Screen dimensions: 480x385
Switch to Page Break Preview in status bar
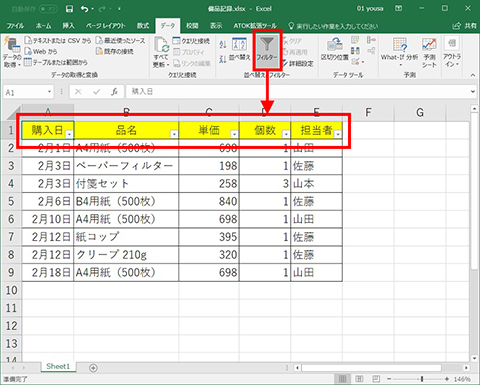pos(376,379)
